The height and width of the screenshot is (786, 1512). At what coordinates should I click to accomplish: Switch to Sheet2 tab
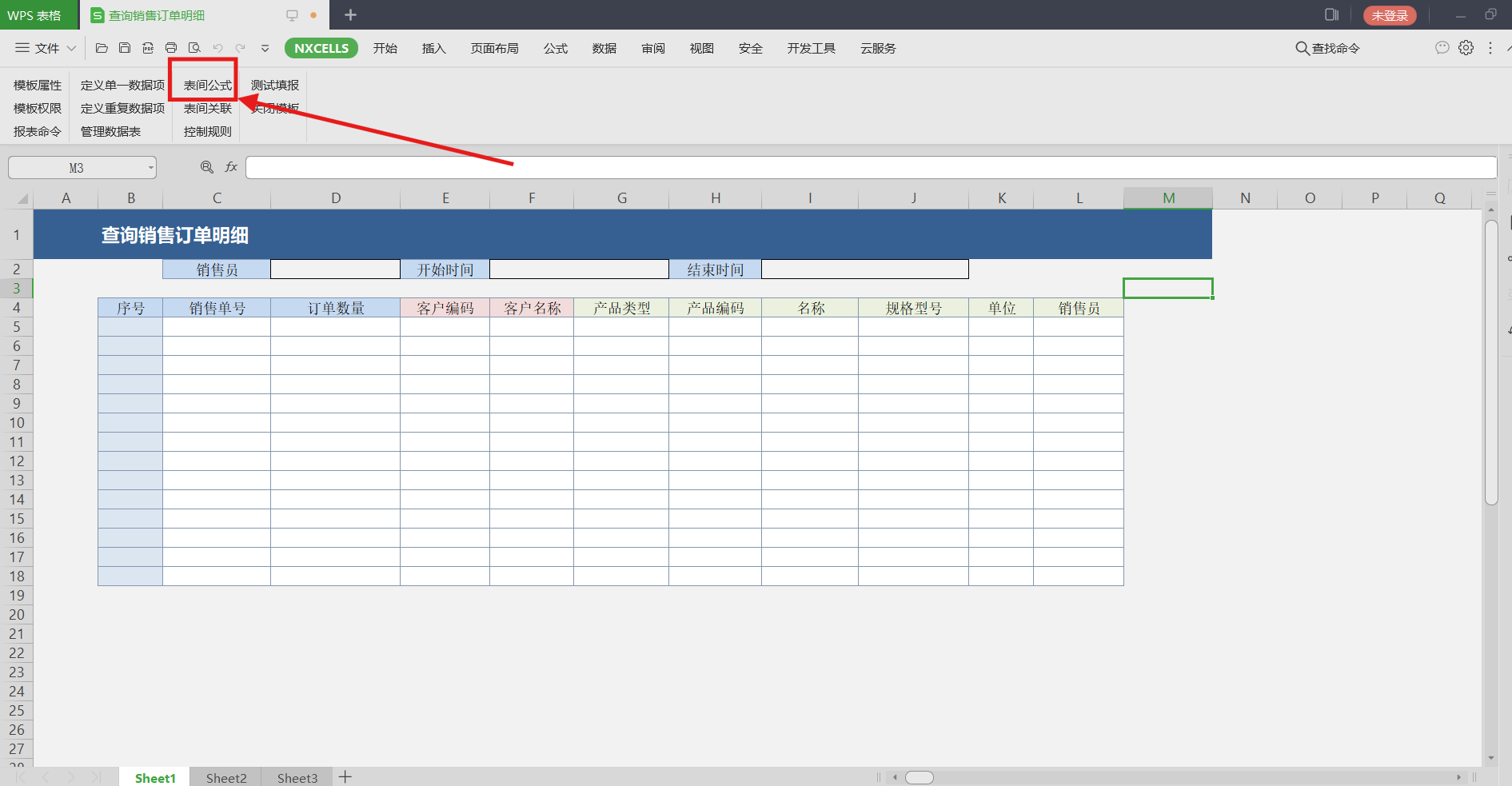226,778
